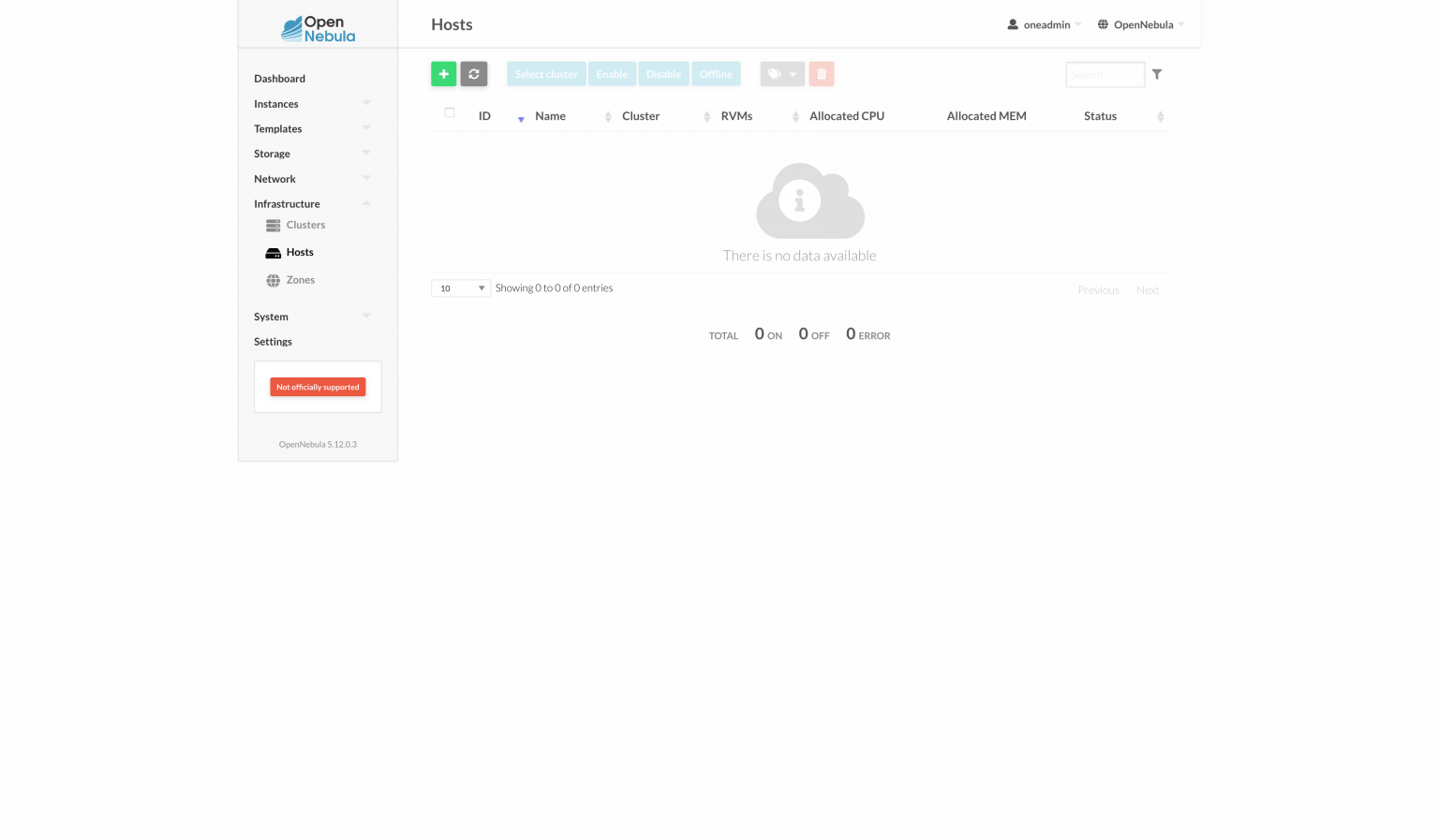Expand the Instances menu
1439x840 pixels.
[366, 103]
